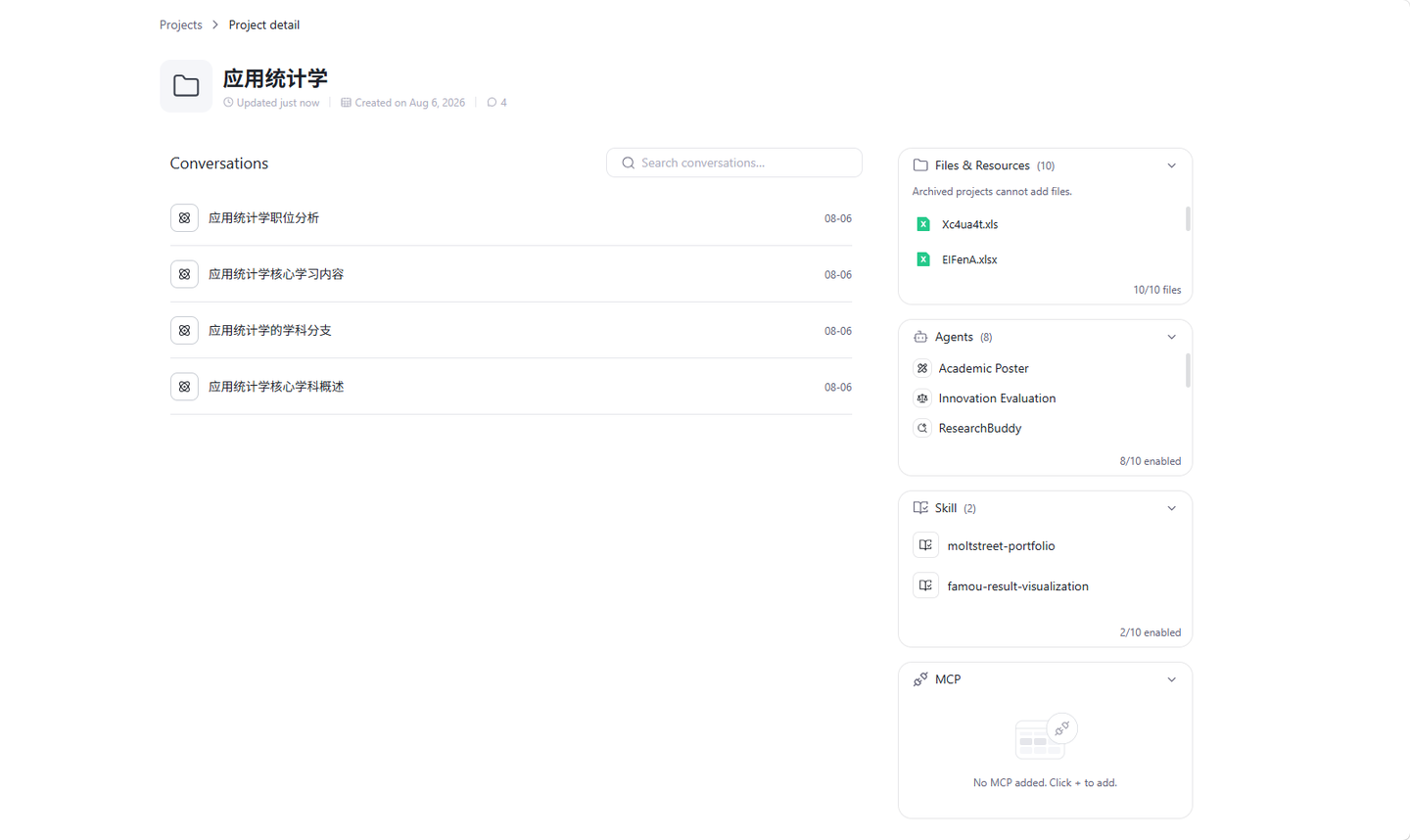Click the magnifier icon in search box
The height and width of the screenshot is (840, 1410).
(629, 163)
